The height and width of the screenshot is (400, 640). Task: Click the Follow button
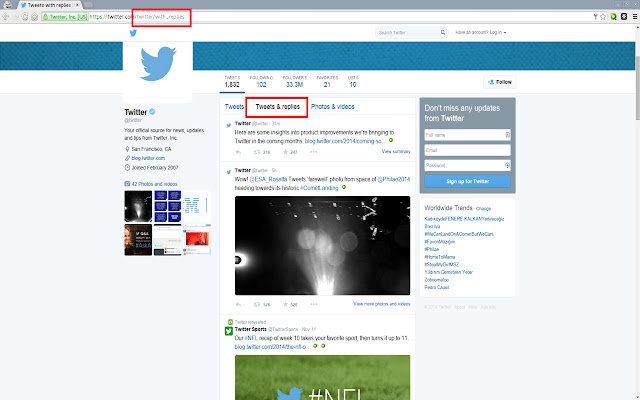click(x=500, y=82)
